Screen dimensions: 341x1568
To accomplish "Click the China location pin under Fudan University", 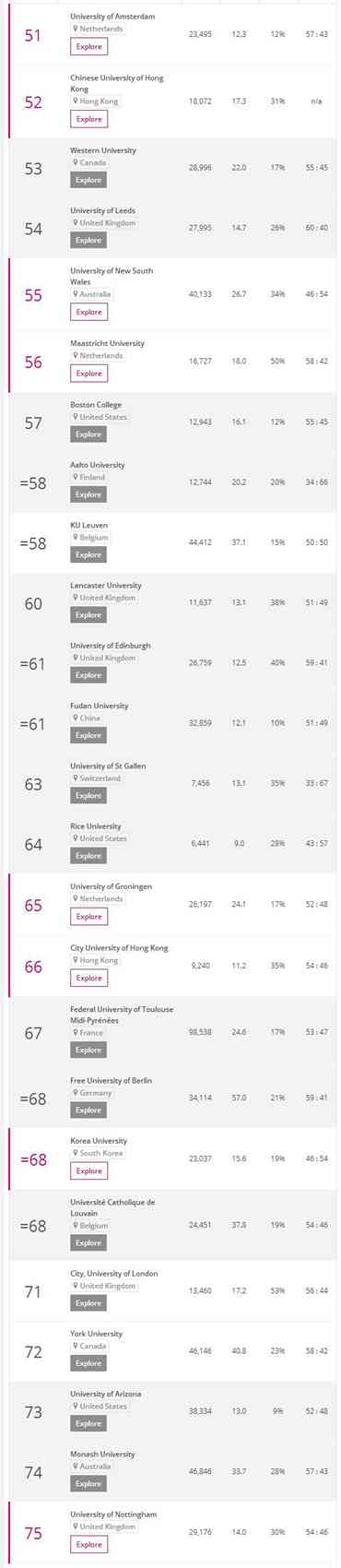I will (x=76, y=719).
